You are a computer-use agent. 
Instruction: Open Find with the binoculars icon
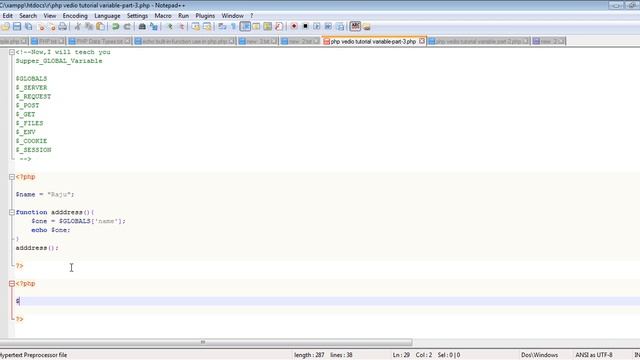pos(142,27)
